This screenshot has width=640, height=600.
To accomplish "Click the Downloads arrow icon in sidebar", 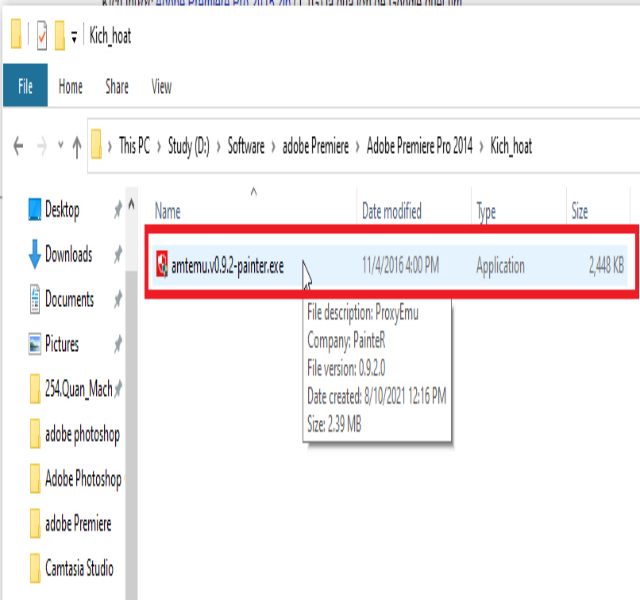I will (x=35, y=254).
